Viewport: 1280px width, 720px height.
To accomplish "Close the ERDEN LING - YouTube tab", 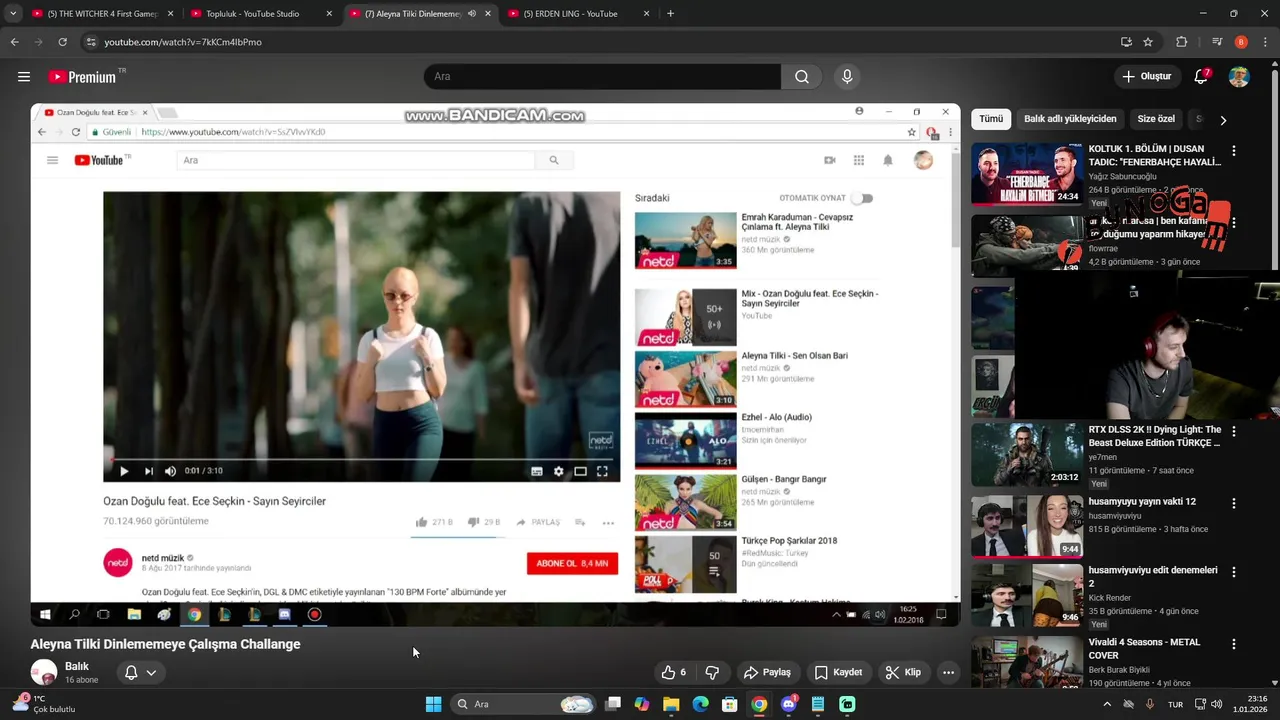I will pos(647,14).
